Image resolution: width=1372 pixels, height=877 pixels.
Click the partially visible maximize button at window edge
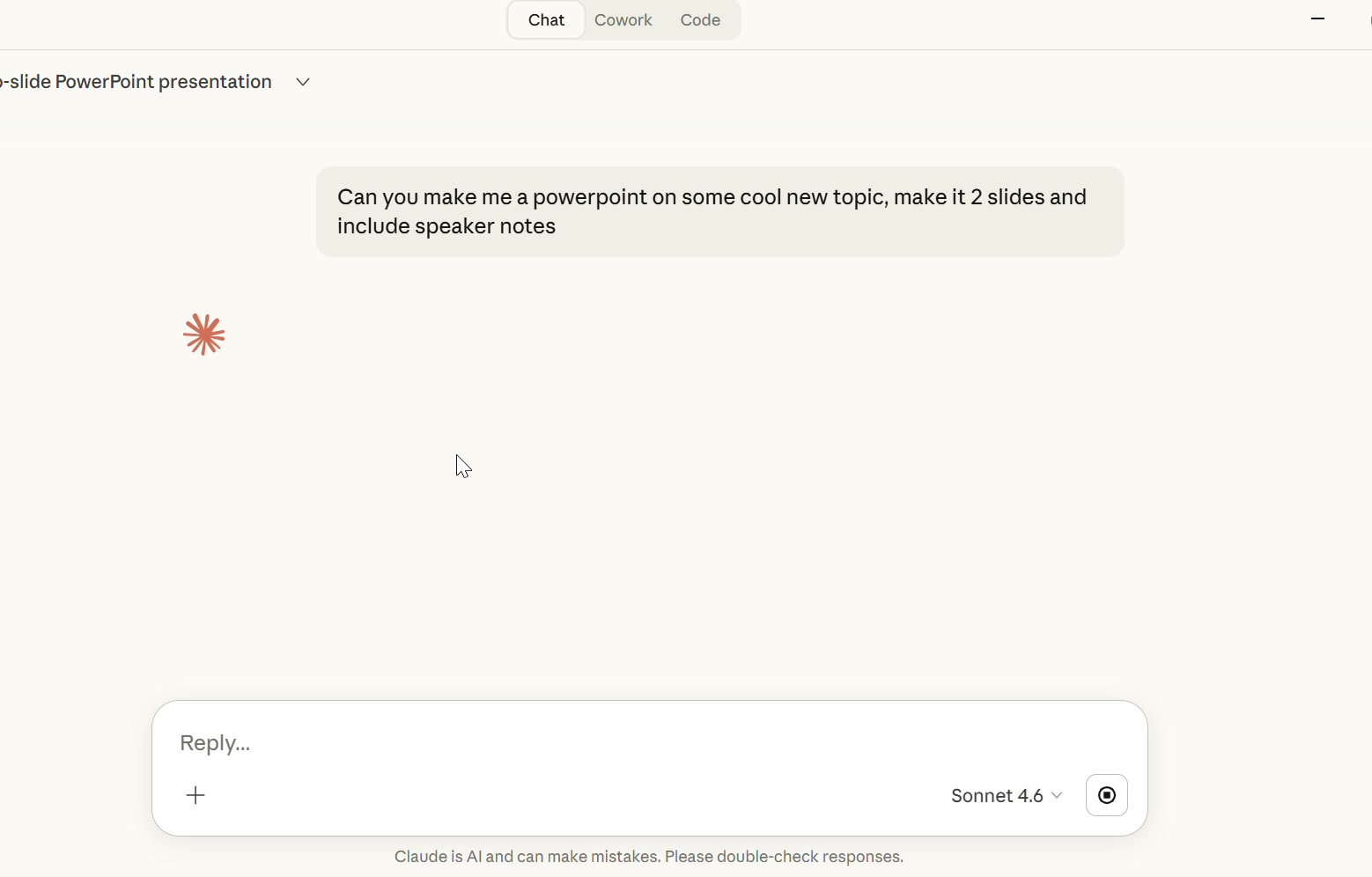(x=1368, y=18)
